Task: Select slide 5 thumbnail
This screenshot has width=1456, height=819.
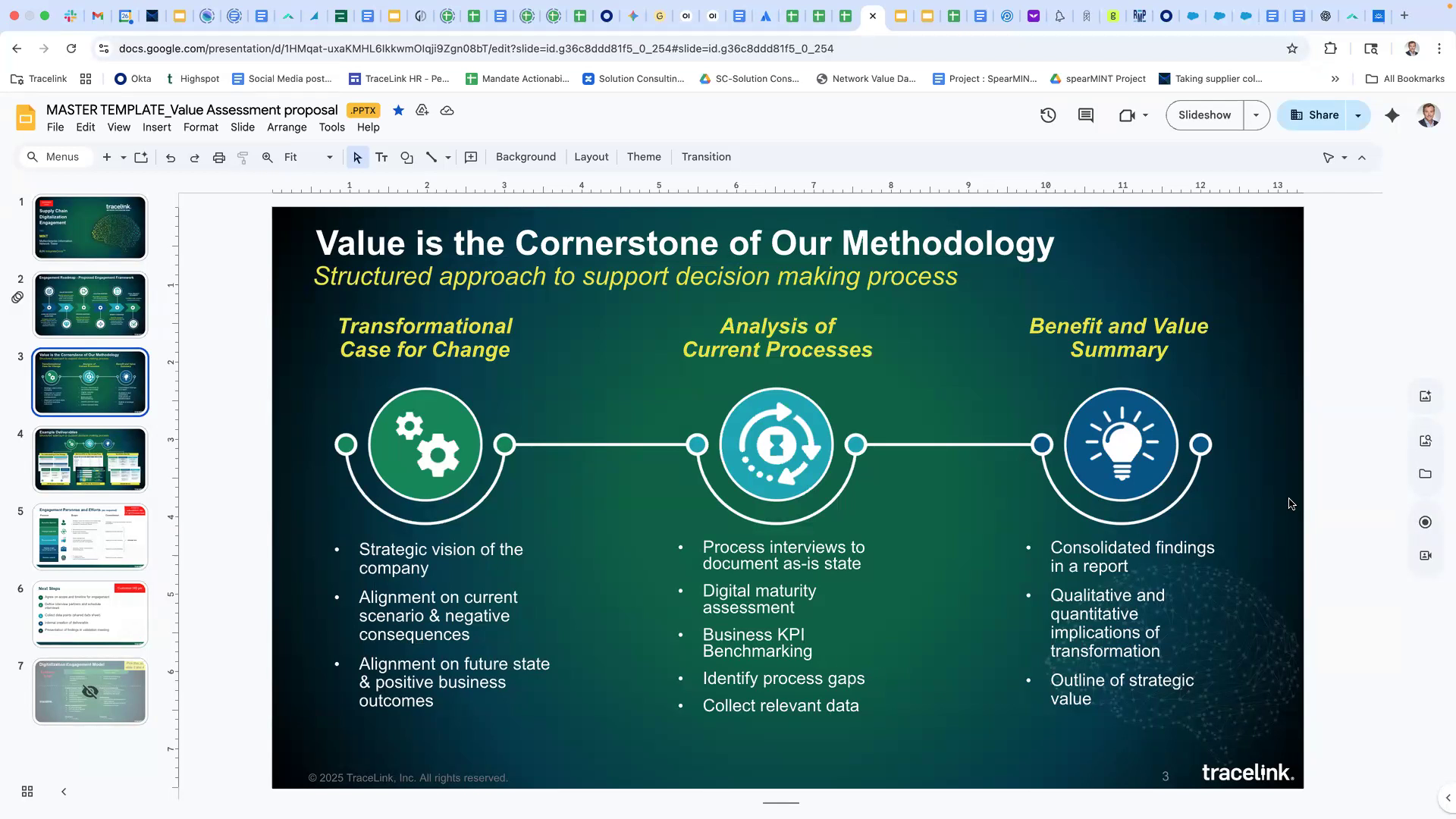Action: click(90, 537)
